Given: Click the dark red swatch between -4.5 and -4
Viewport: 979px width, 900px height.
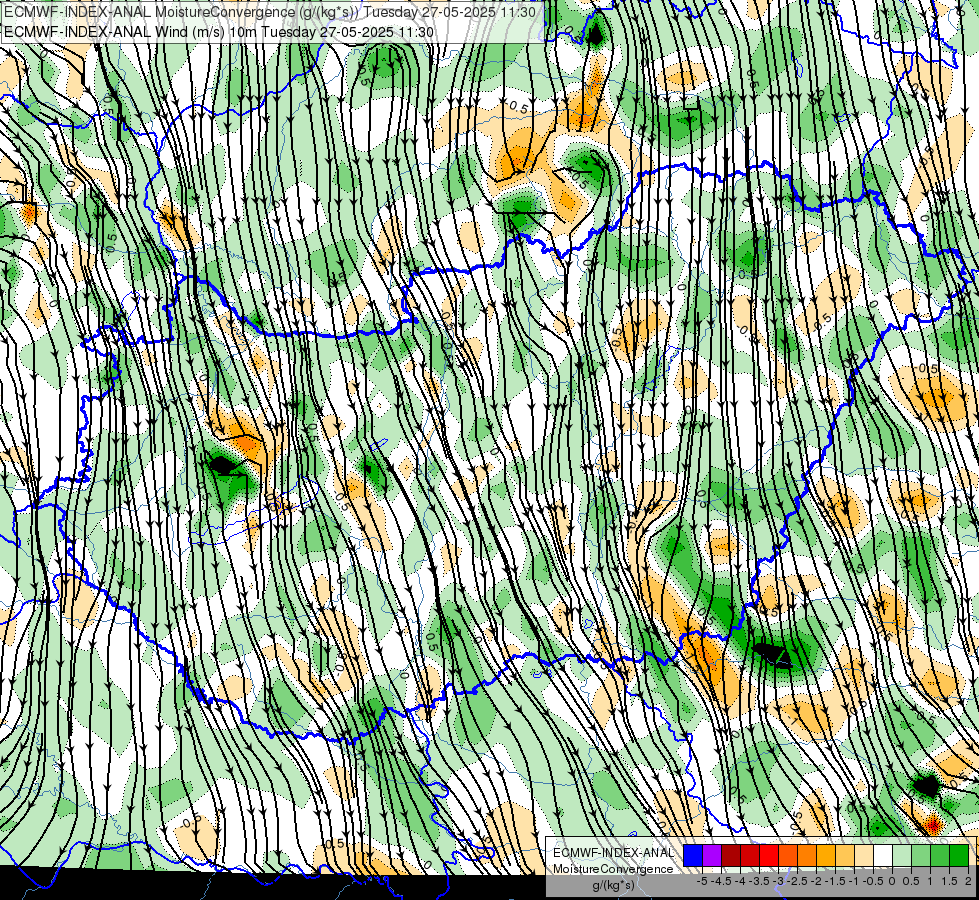Looking at the screenshot, I should pos(731,856).
